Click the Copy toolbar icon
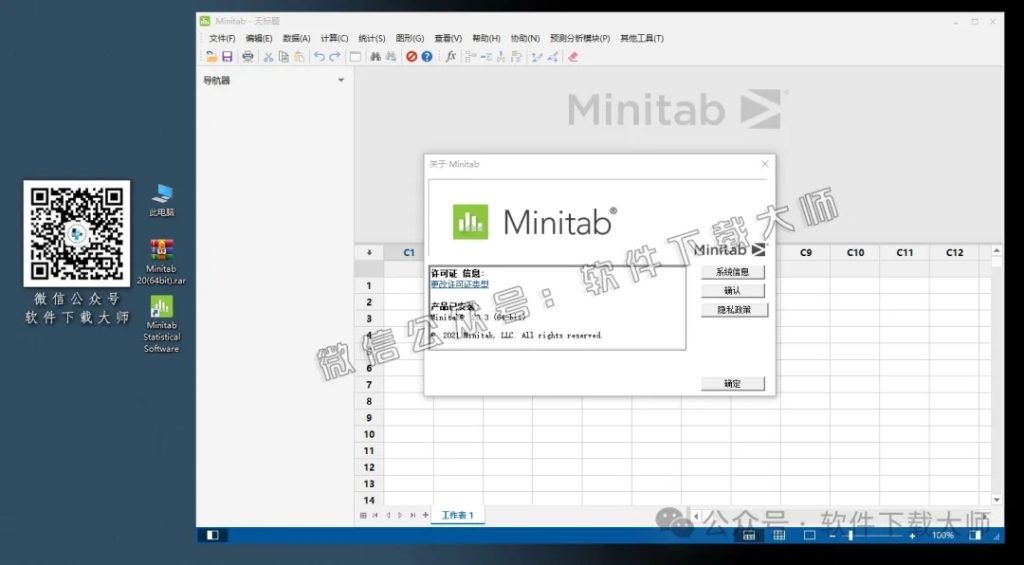This screenshot has width=1024, height=565. click(283, 57)
